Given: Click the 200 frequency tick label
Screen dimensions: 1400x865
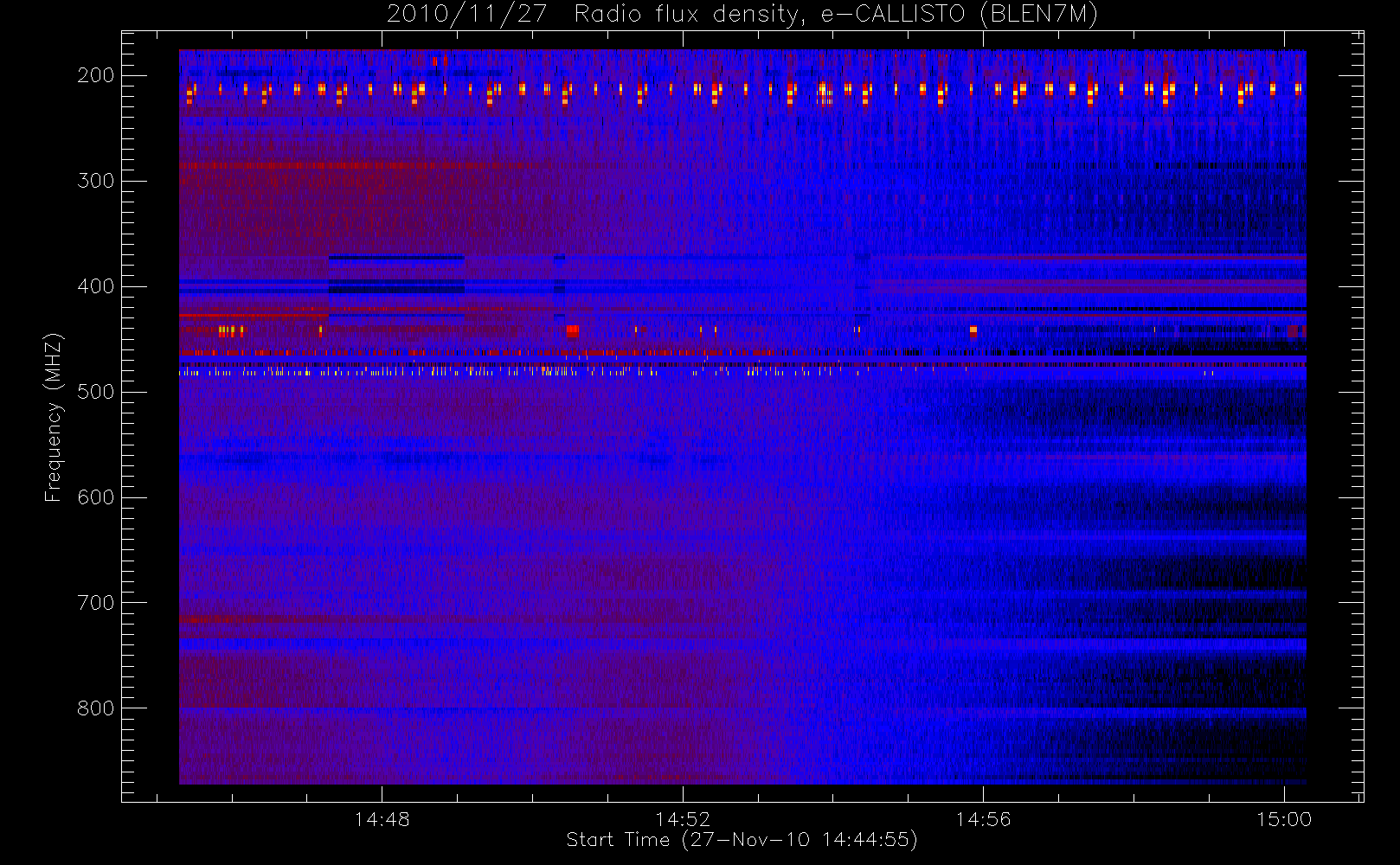Looking at the screenshot, I should [95, 75].
